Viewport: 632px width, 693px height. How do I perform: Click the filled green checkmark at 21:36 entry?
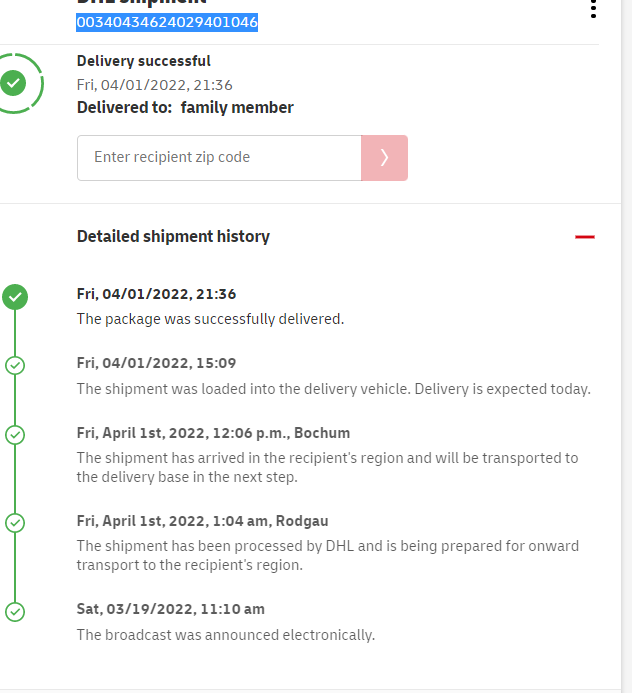[15, 296]
